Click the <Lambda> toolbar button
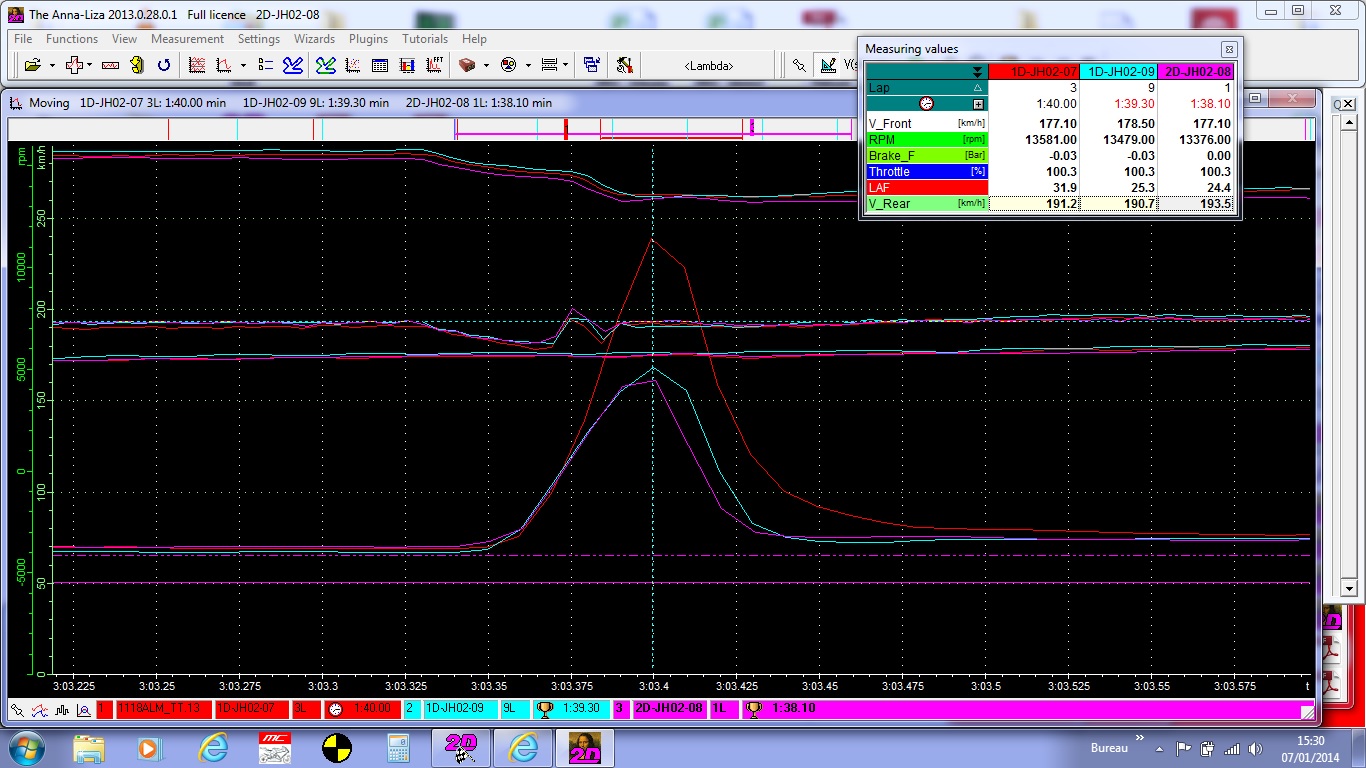This screenshot has width=1366, height=768. tap(708, 65)
